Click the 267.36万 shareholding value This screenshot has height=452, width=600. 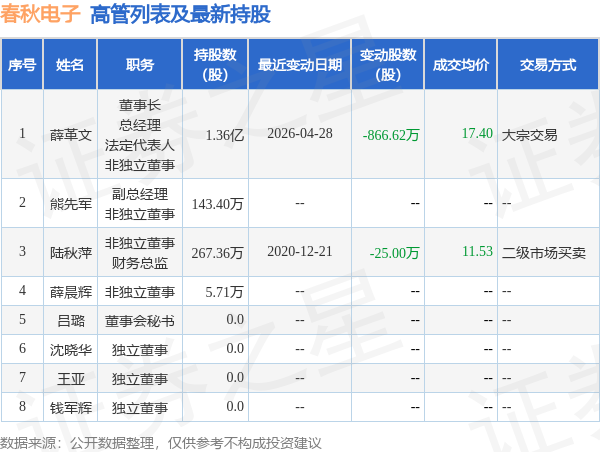[217, 253]
